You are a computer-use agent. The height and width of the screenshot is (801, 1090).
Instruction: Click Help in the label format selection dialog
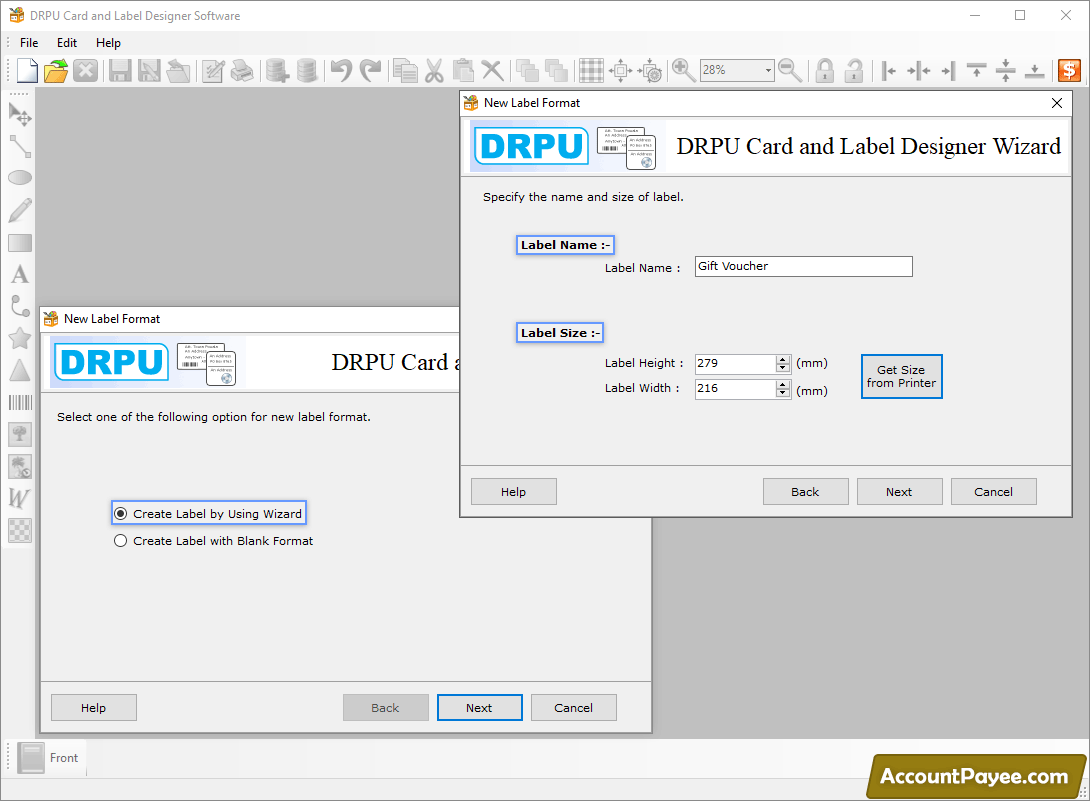pyautogui.click(x=94, y=708)
